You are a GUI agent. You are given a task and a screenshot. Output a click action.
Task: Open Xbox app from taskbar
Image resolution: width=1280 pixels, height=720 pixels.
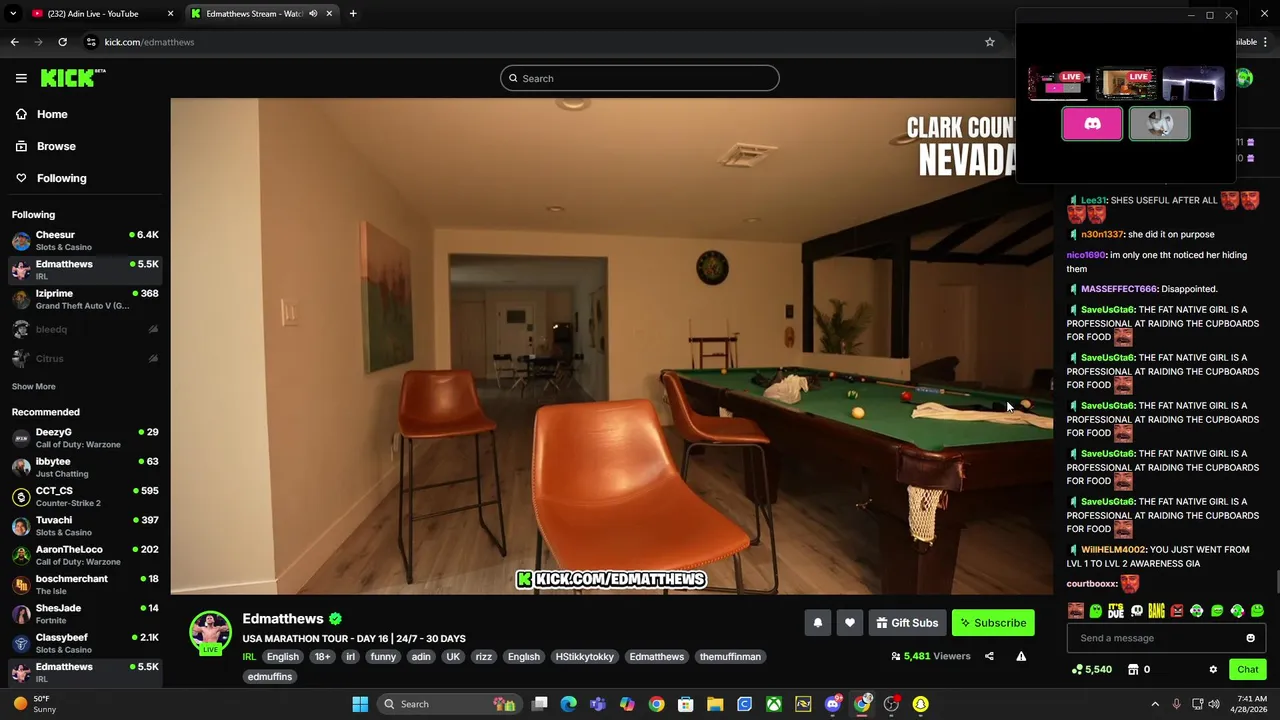point(774,704)
